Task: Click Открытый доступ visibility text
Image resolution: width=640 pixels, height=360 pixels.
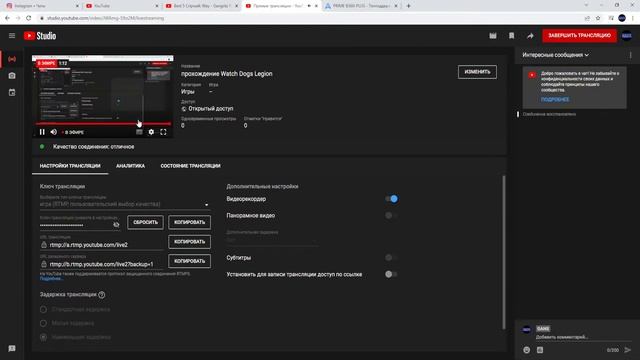Action: point(211,109)
